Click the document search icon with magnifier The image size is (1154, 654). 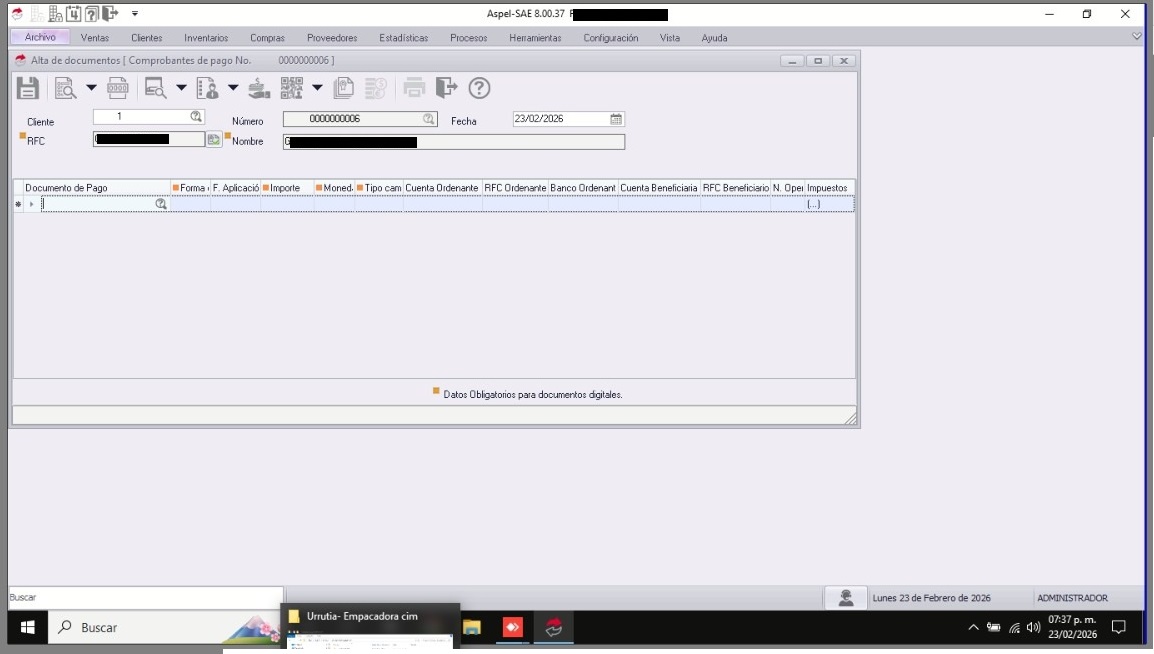(x=65, y=88)
